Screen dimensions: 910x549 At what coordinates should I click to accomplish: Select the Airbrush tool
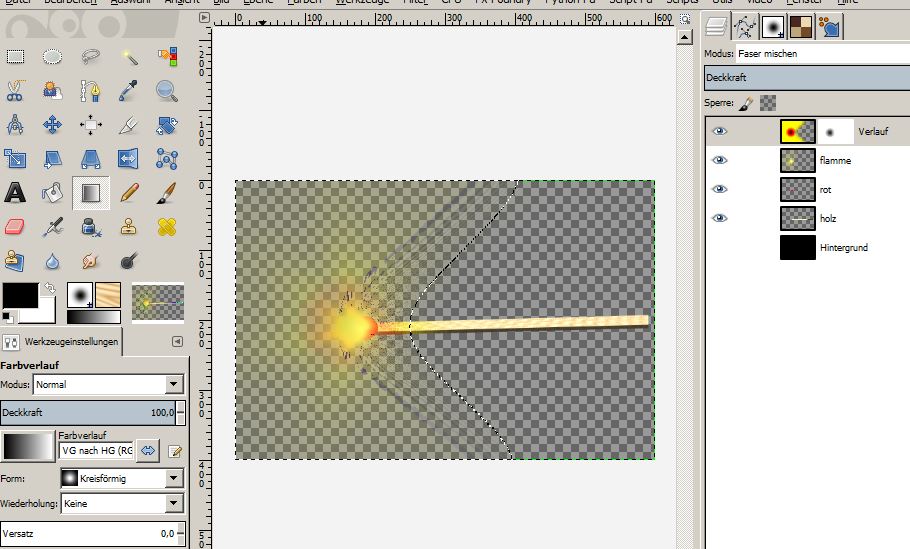(x=52, y=227)
